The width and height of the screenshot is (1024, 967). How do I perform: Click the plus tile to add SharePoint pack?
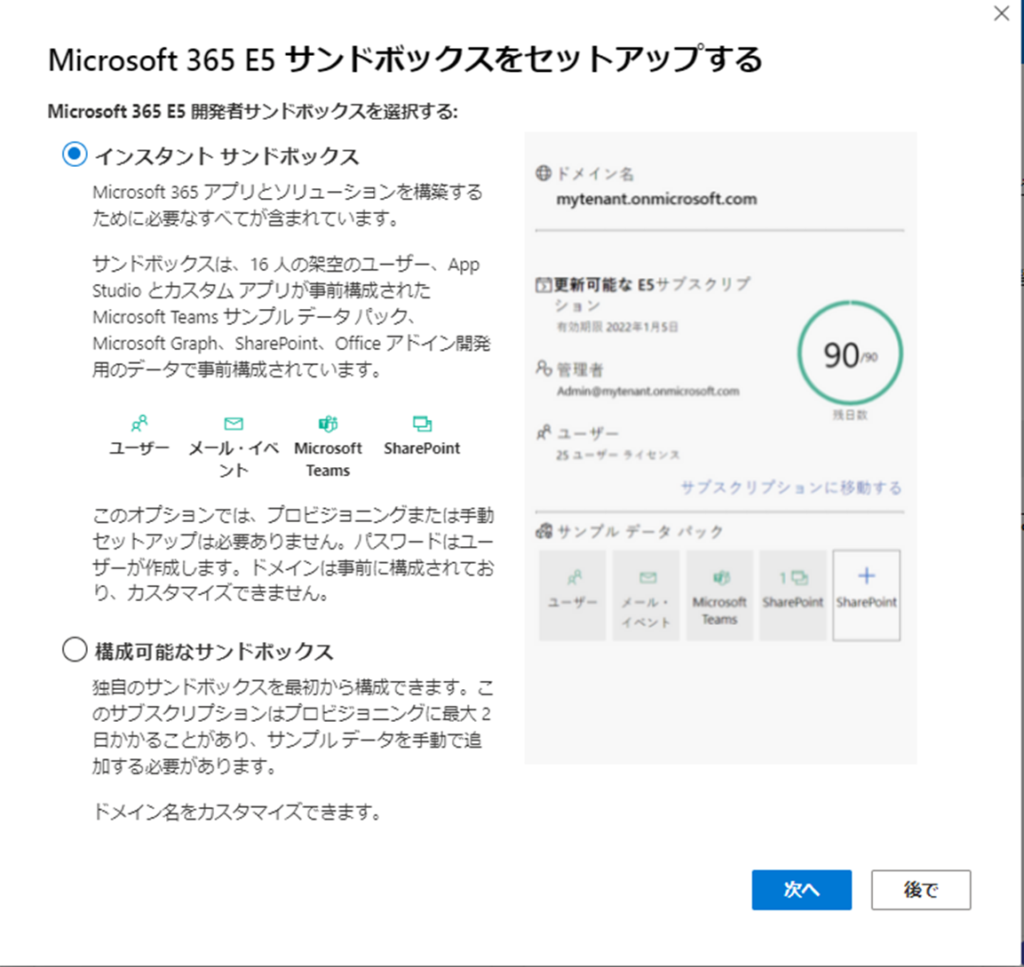pos(866,595)
